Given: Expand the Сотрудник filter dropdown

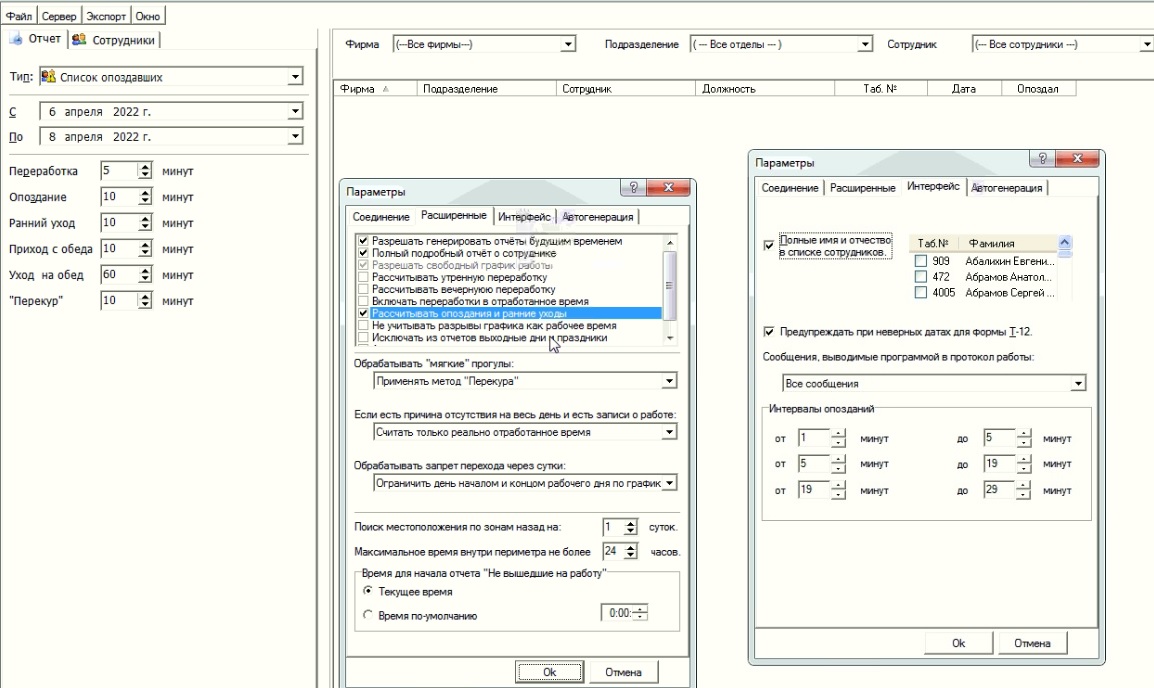Looking at the screenshot, I should [x=1146, y=44].
